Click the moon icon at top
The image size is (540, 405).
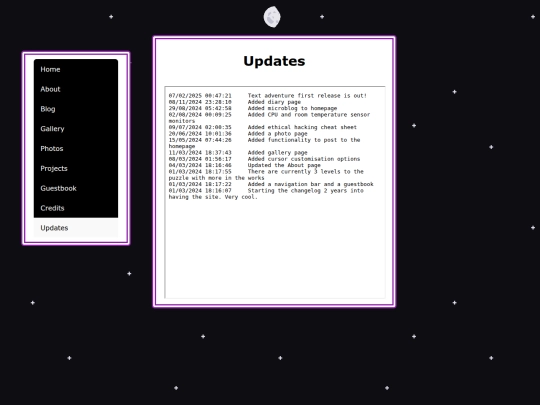click(x=272, y=17)
